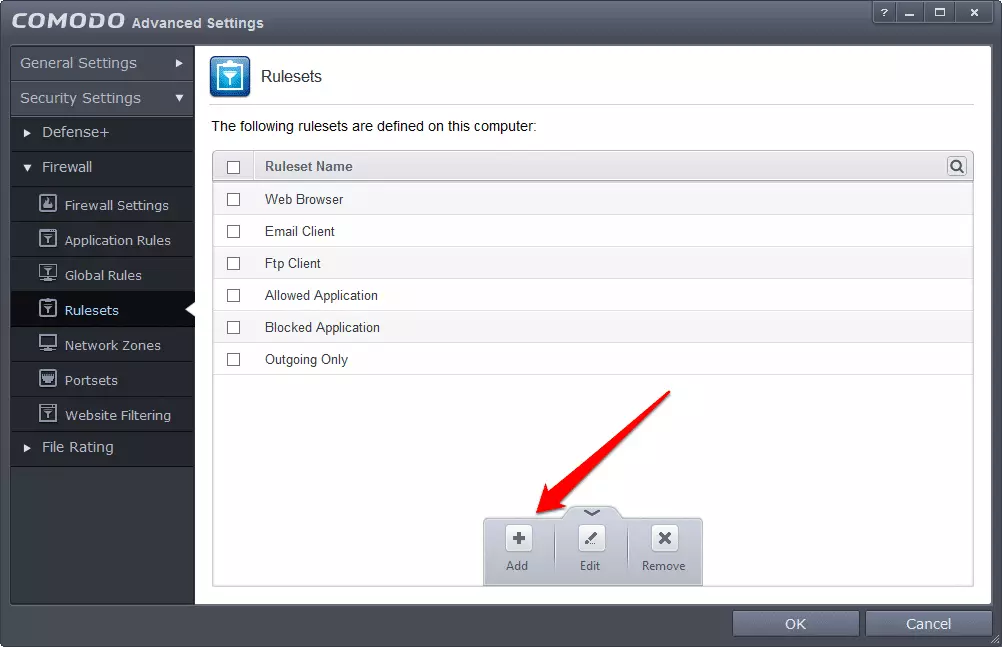This screenshot has width=1002, height=647.
Task: Check the Blocked Application ruleset checkbox
Action: pyautogui.click(x=234, y=328)
